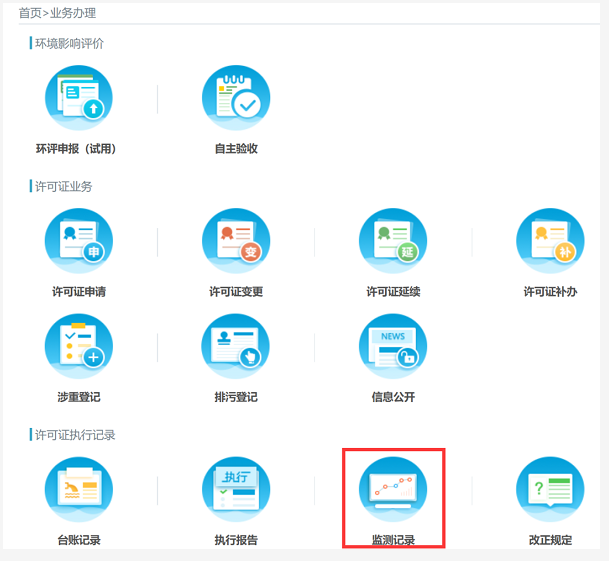609x561 pixels.
Task: Click the 执行报告 text label
Action: click(x=236, y=540)
